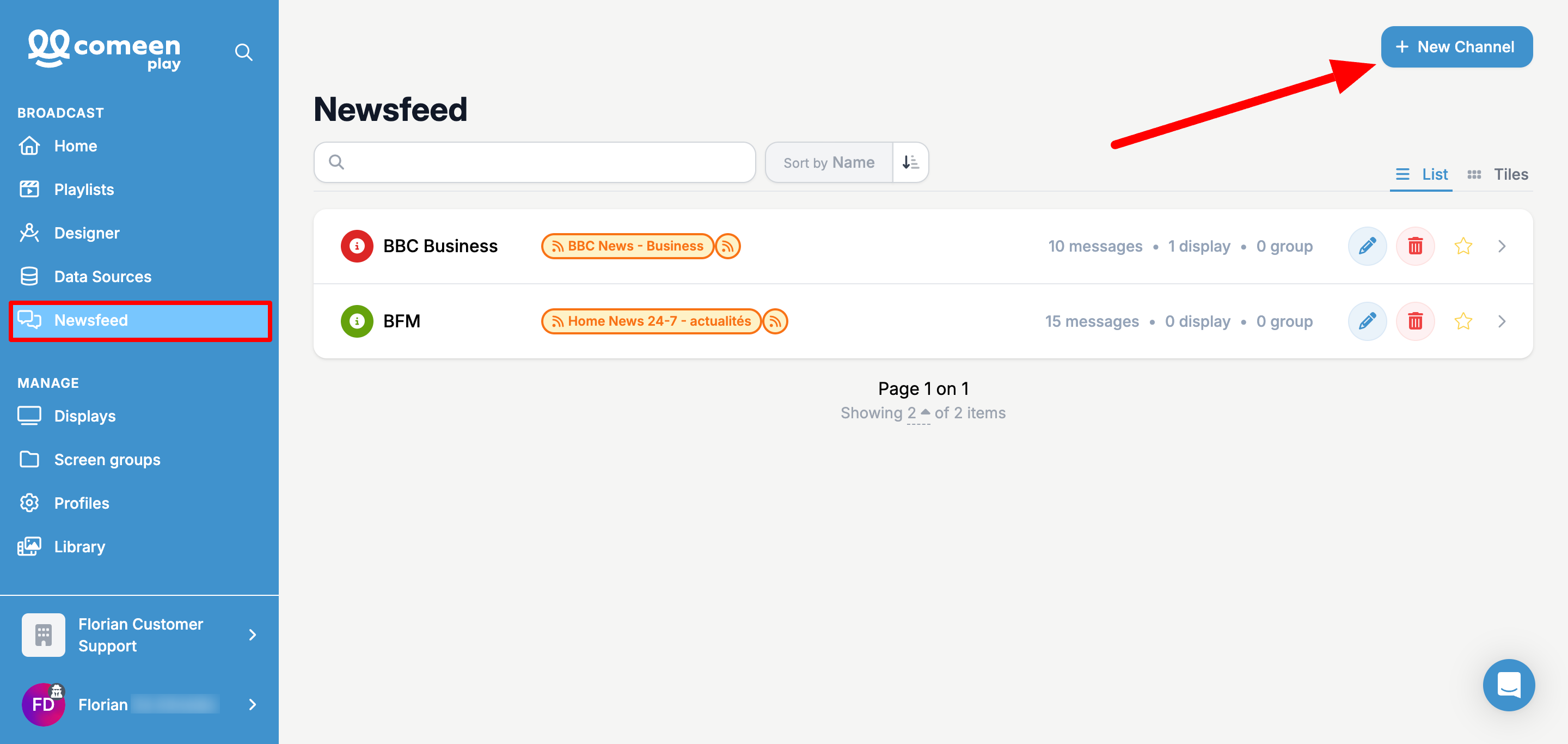Viewport: 1568px width, 744px height.
Task: Open Designer in the sidebar
Action: click(139, 233)
